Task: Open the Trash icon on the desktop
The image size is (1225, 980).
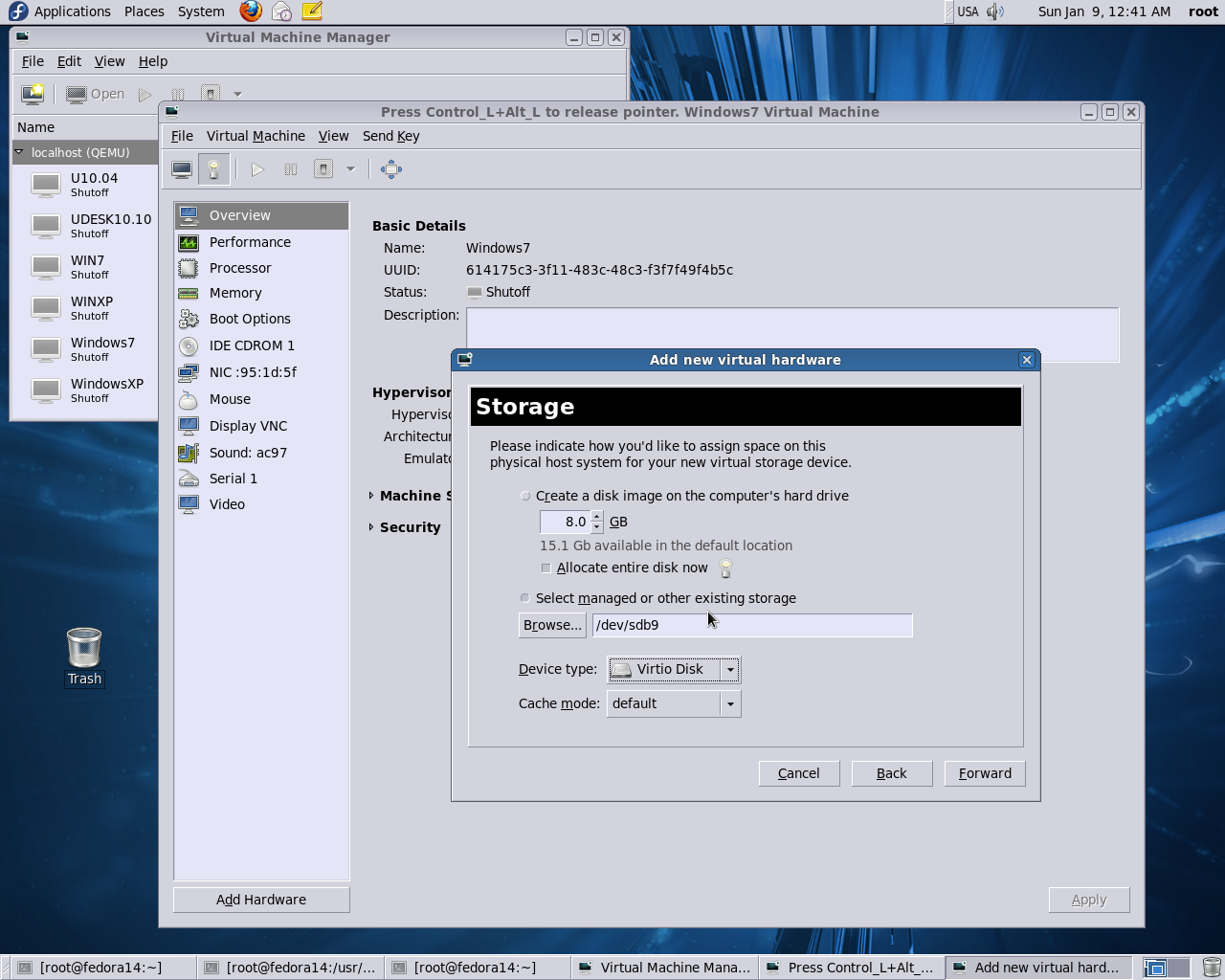Action: point(84,657)
